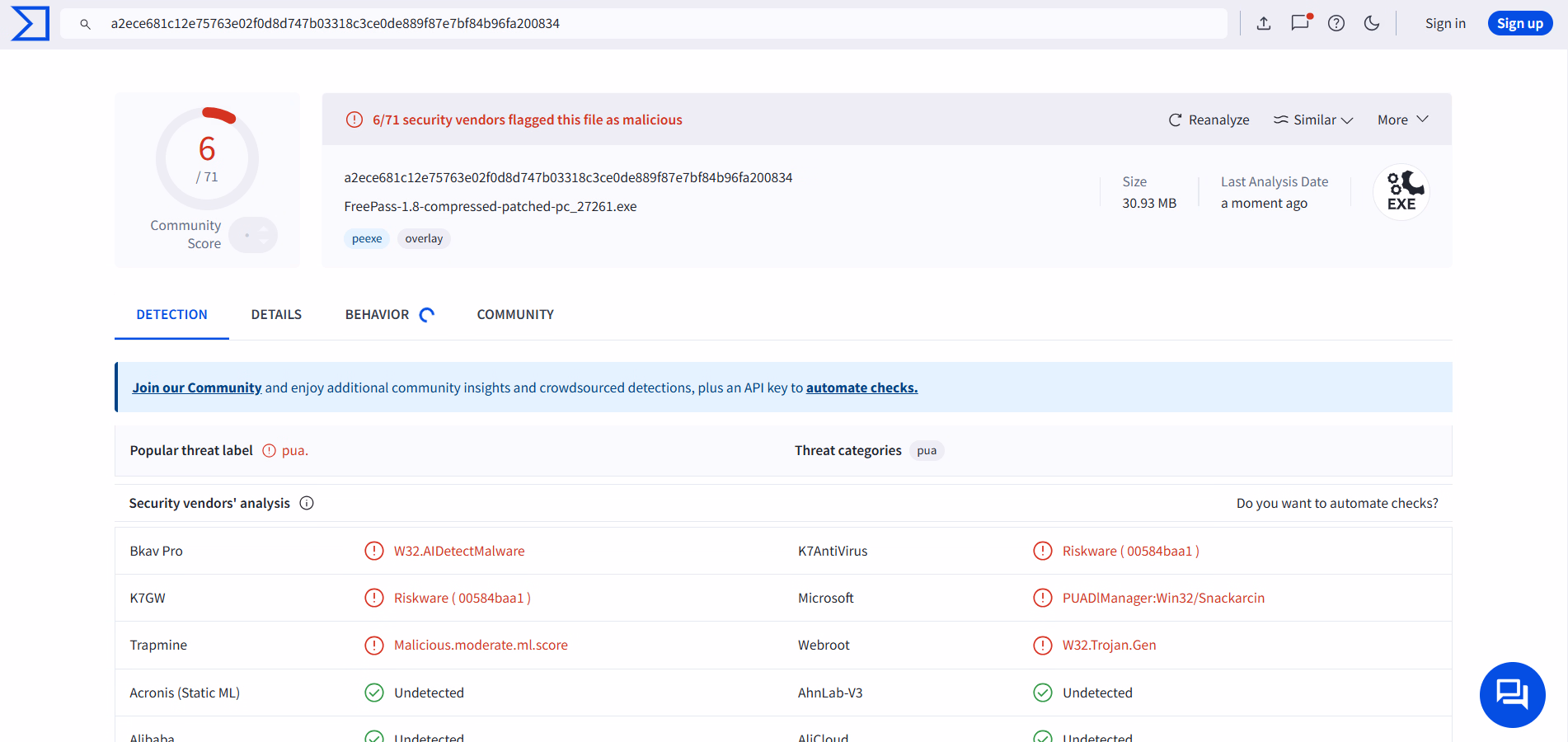Click the alert icon beside W32.AIDetectMalware

[374, 551]
